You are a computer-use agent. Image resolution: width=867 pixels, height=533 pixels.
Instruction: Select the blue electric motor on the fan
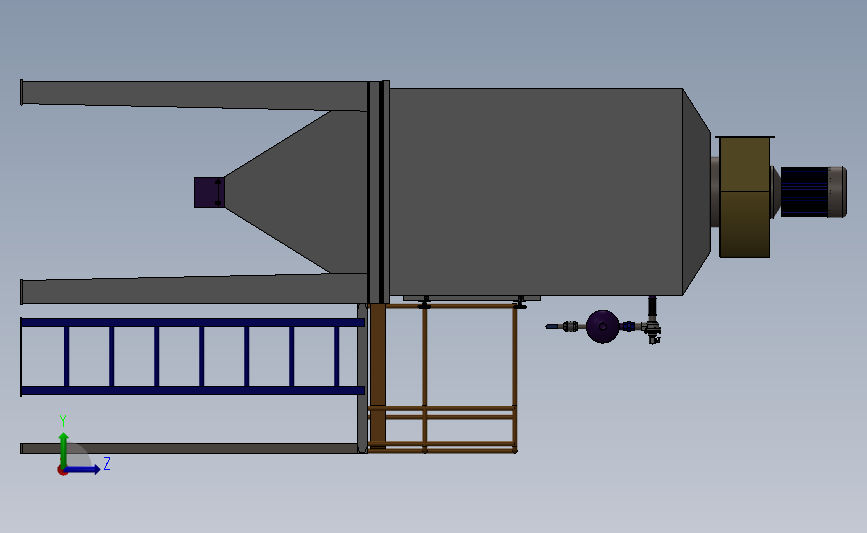[x=813, y=192]
